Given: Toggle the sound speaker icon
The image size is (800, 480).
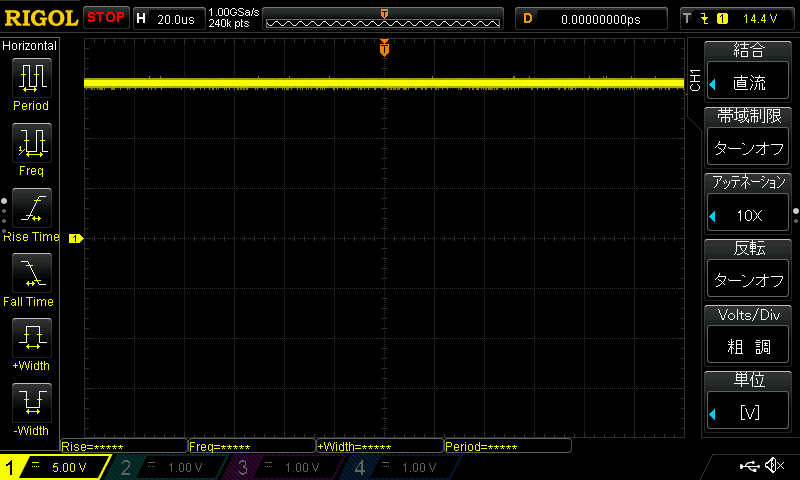Looking at the screenshot, I should [774, 465].
